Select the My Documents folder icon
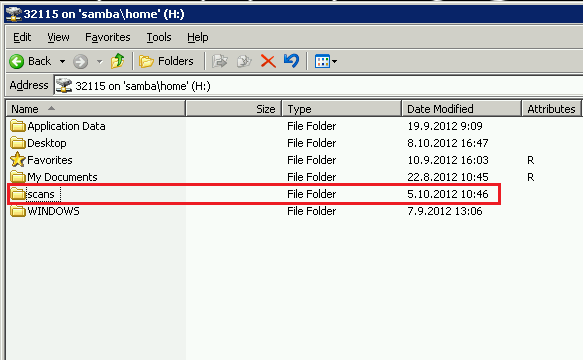 coord(17,177)
